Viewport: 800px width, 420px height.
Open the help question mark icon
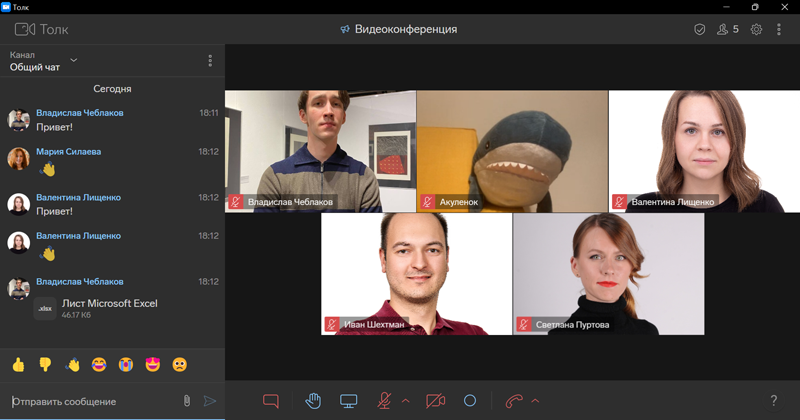(x=774, y=401)
